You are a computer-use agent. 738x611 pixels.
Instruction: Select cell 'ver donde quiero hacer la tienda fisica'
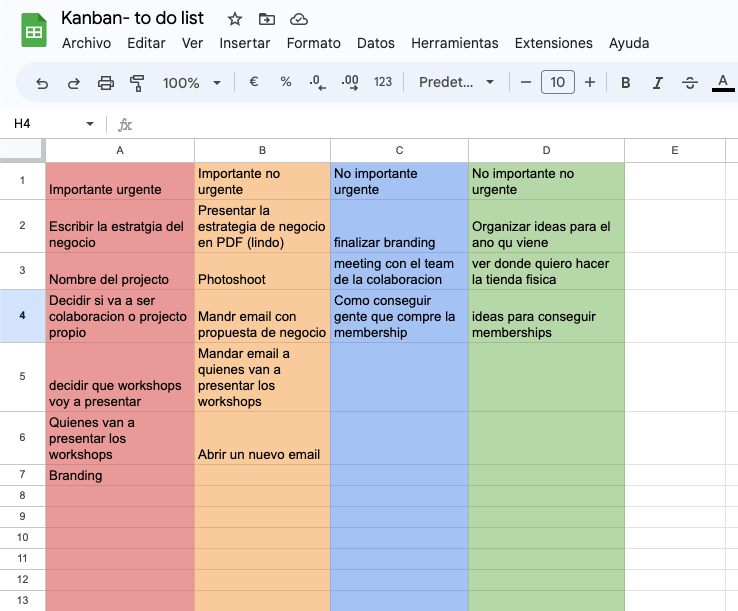point(546,271)
